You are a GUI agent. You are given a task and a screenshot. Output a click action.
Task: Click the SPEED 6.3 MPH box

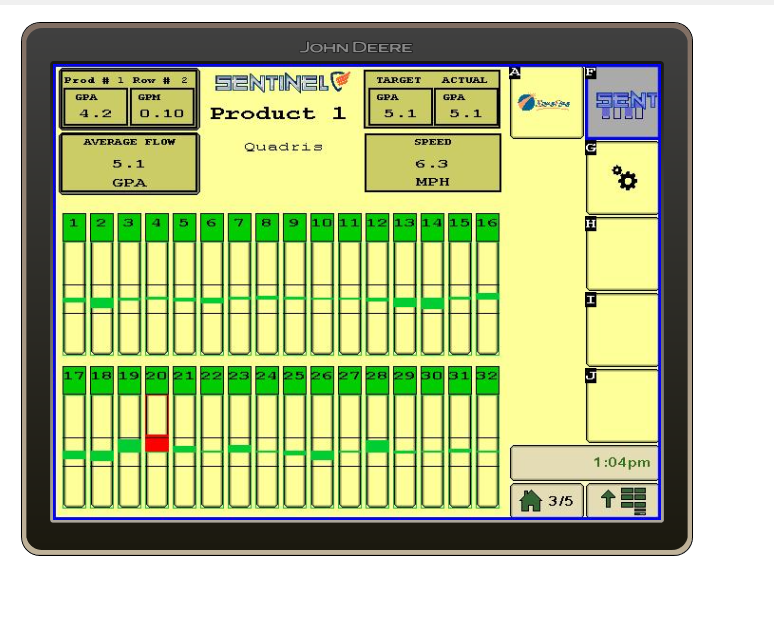tap(433, 162)
